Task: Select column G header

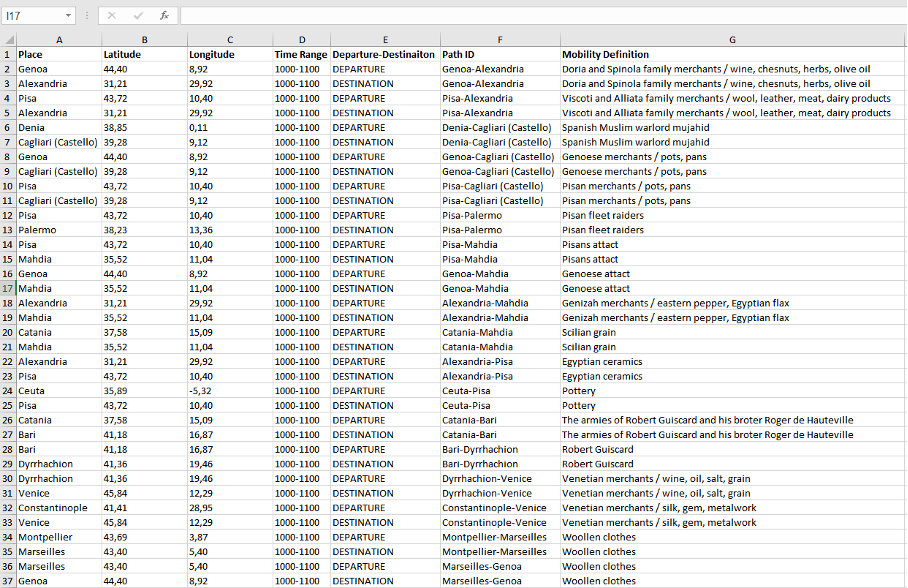Action: 732,40
